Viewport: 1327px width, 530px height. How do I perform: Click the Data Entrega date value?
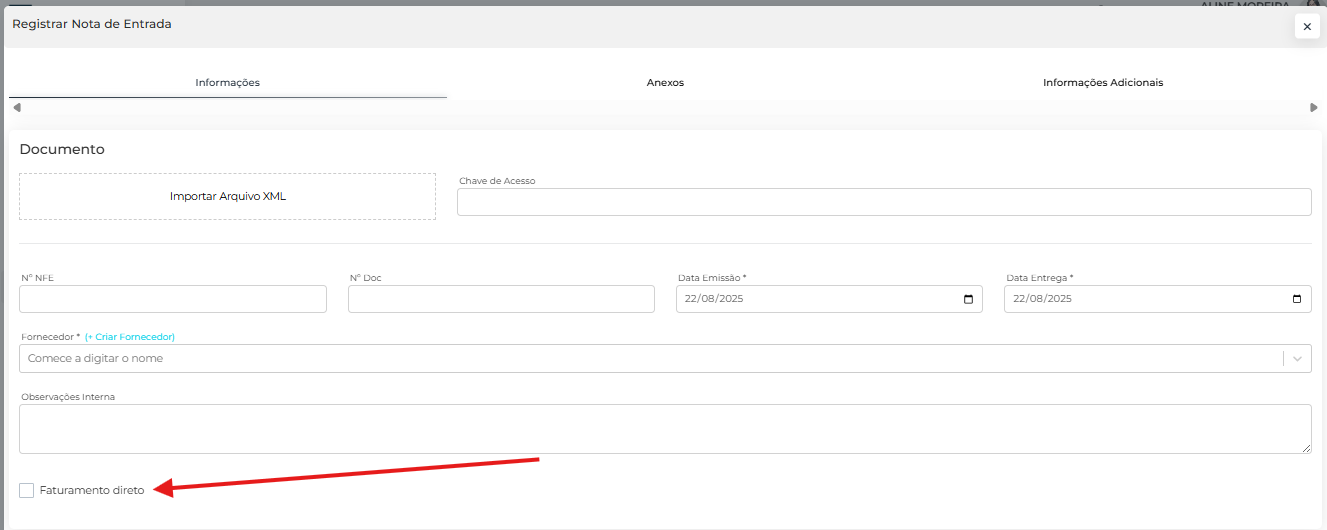point(1042,299)
